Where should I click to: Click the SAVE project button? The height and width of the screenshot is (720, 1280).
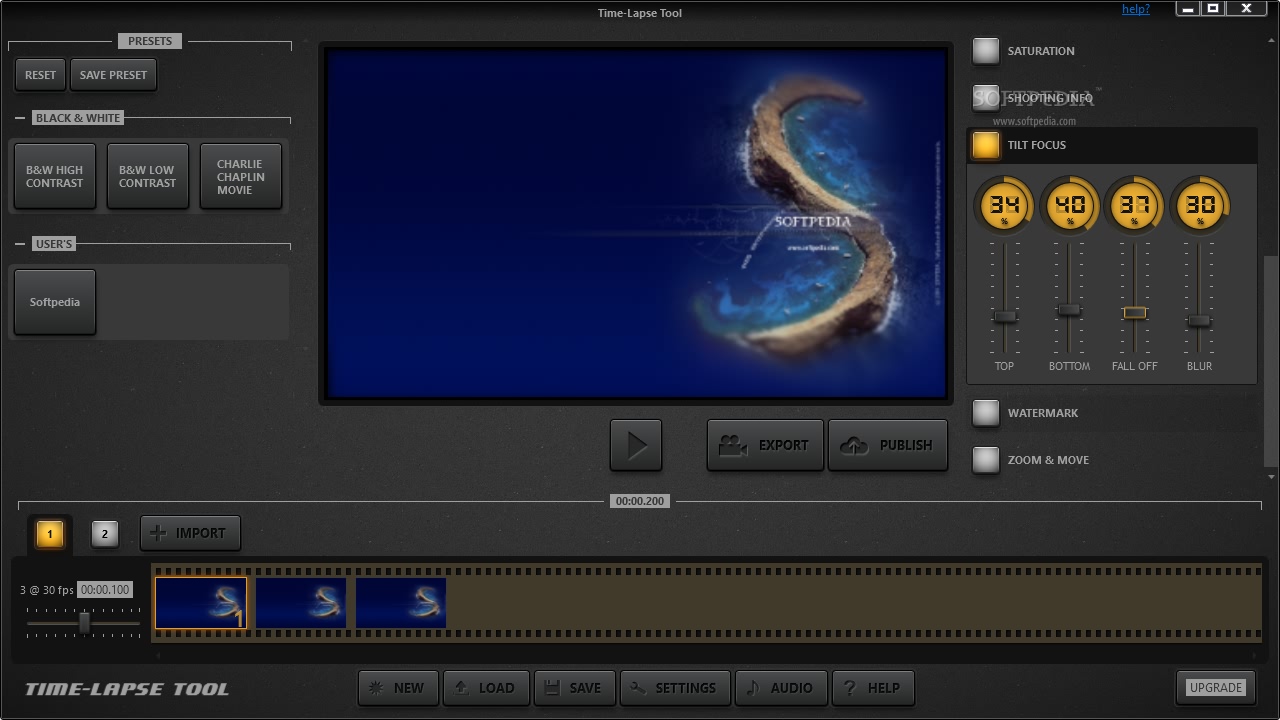click(574, 688)
